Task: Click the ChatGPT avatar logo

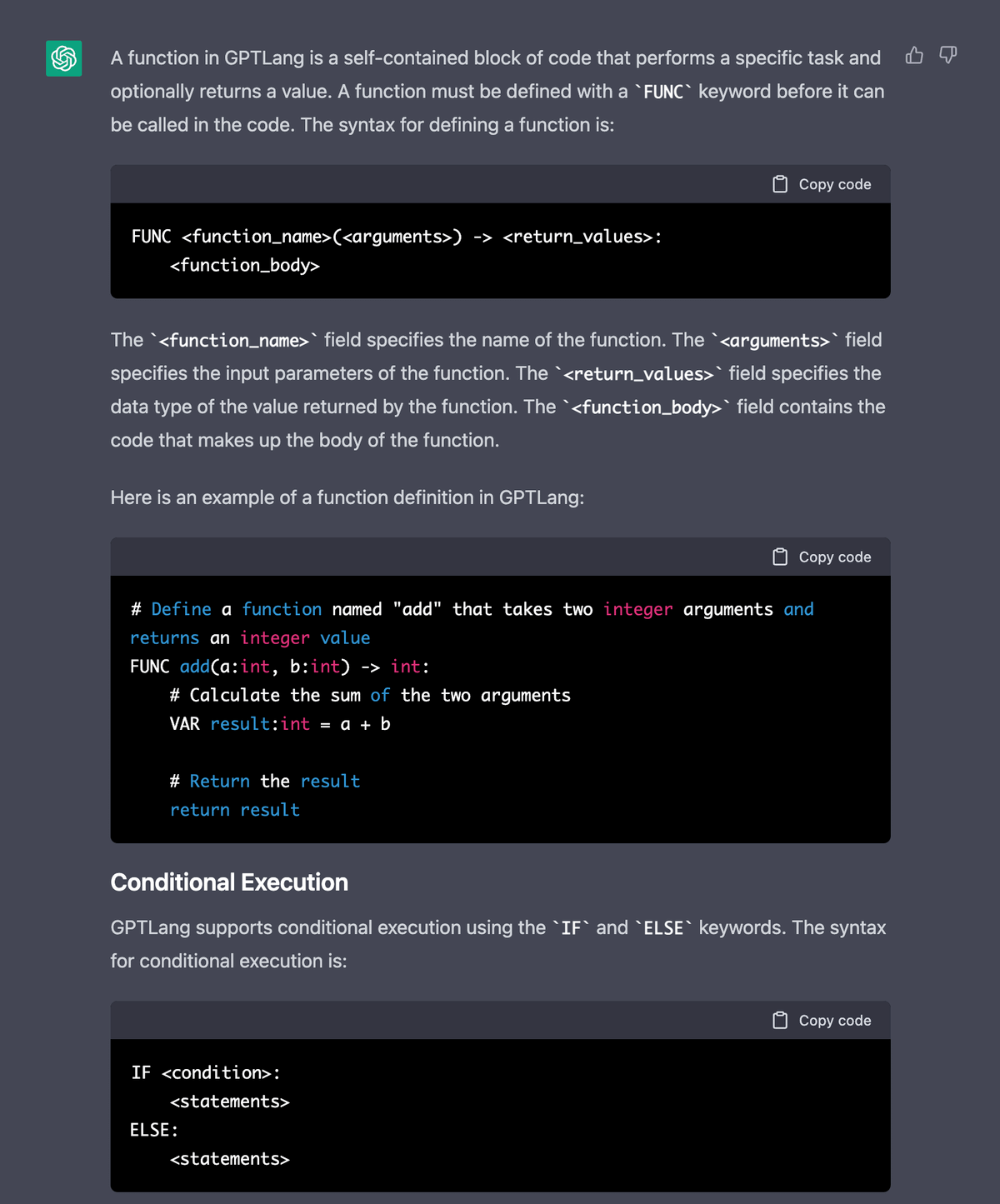Action: click(x=64, y=58)
